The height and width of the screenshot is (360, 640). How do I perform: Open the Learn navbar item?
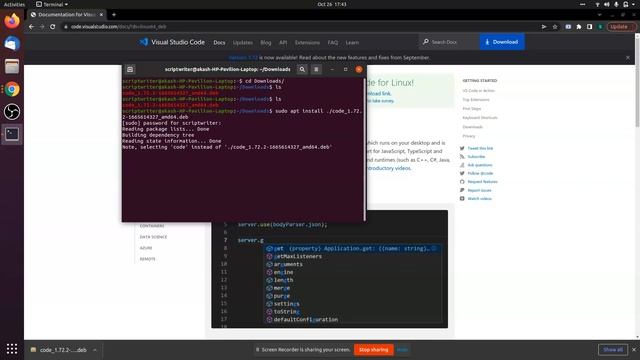coord(352,42)
